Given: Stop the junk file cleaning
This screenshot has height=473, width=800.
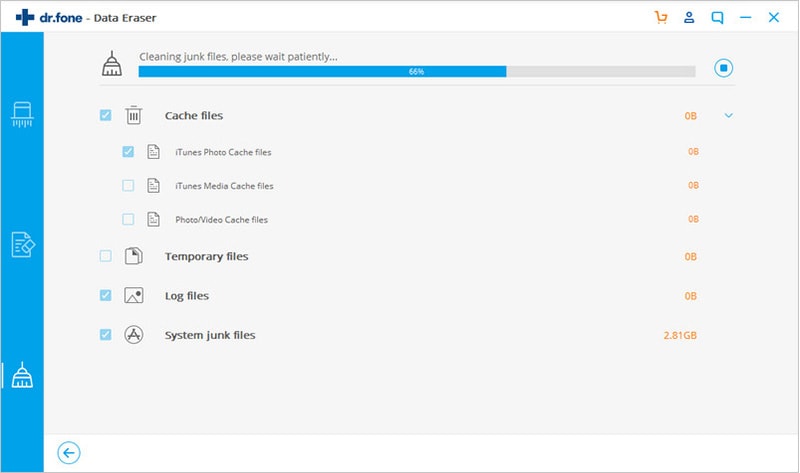Looking at the screenshot, I should click(723, 68).
